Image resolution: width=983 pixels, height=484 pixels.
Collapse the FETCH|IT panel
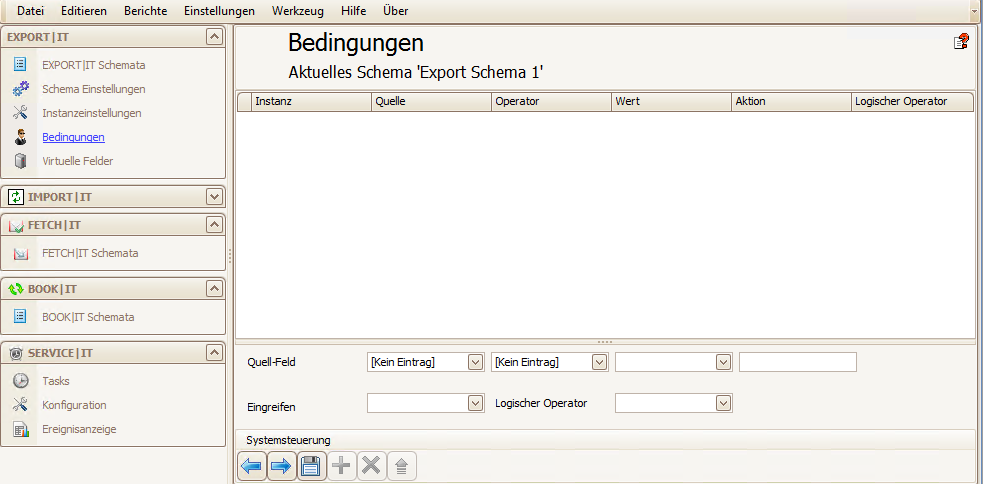click(214, 225)
